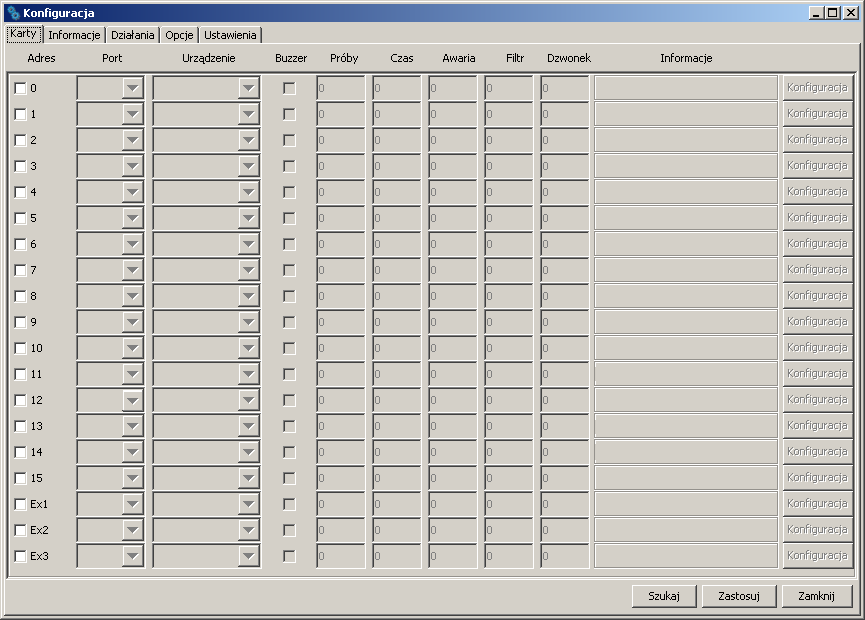Toggle the Buzzer checkbox in row 1
The height and width of the screenshot is (620, 865).
(289, 114)
